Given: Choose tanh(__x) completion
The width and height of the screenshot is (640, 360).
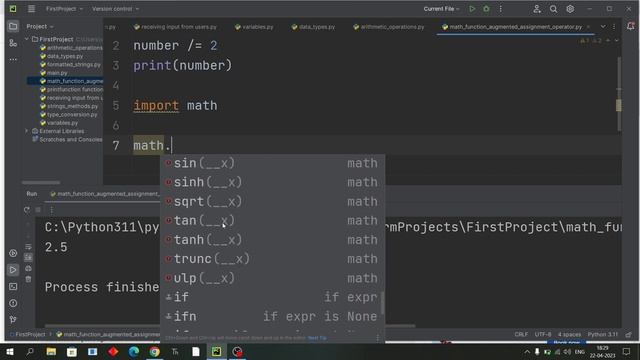Looking at the screenshot, I should (272, 240).
